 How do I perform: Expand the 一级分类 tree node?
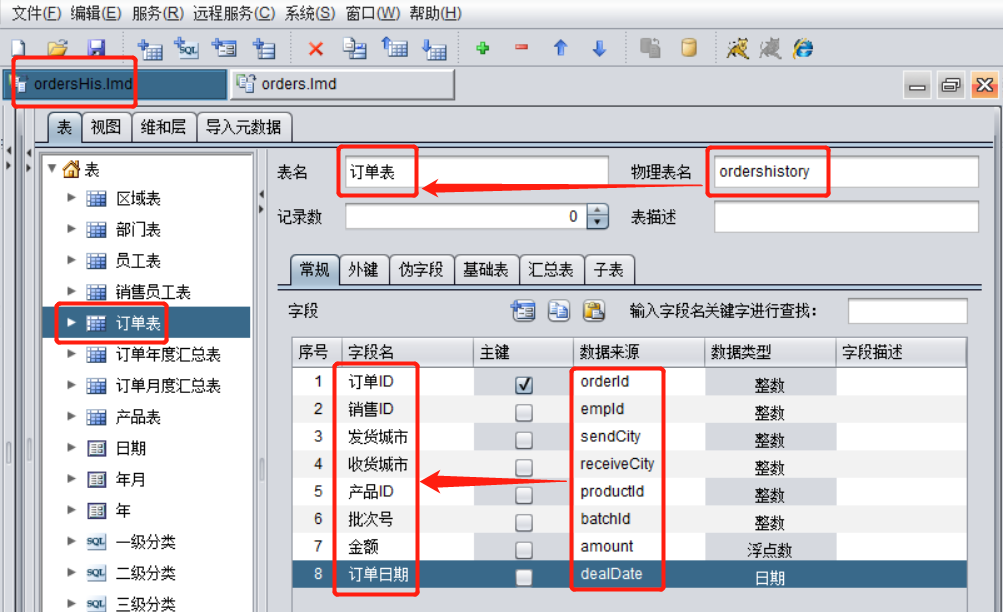point(72,541)
